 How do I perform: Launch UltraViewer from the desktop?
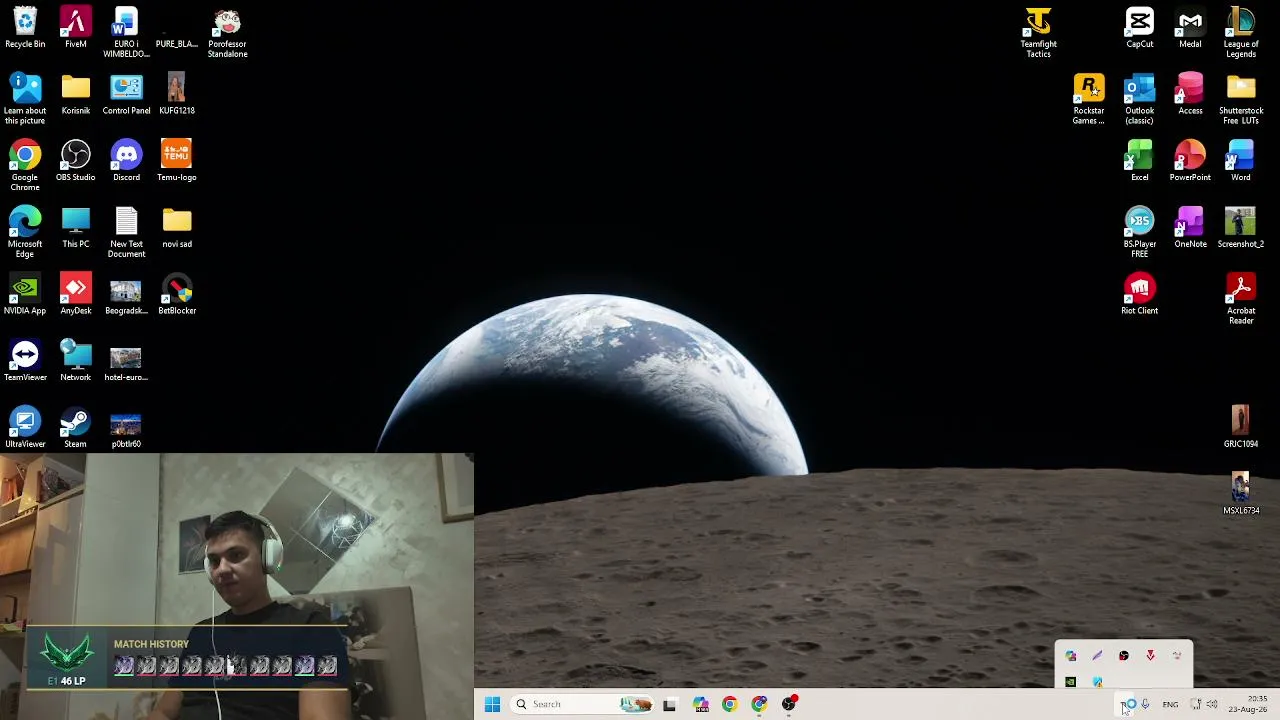tap(25, 428)
